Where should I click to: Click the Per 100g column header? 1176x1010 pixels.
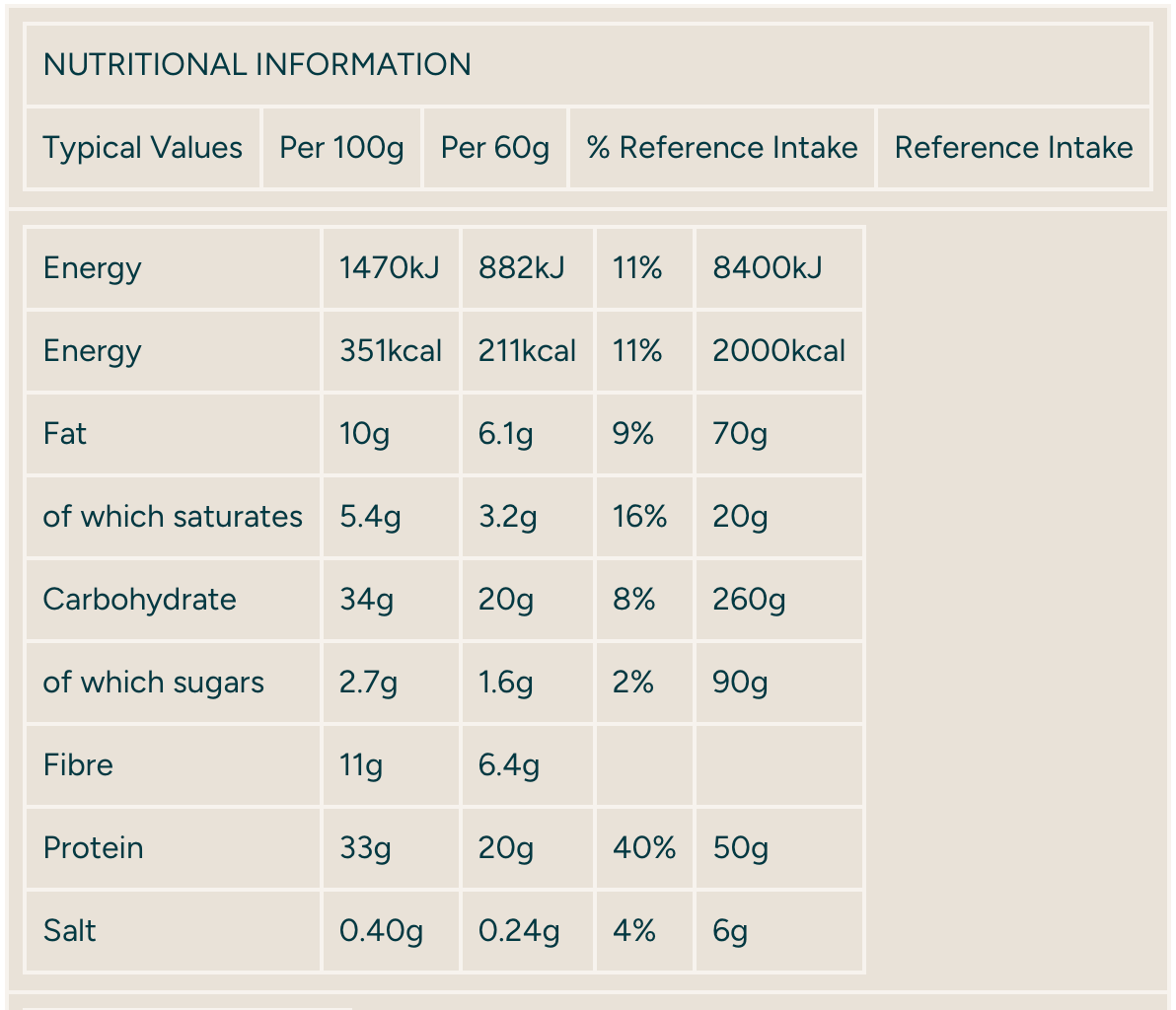(x=341, y=148)
